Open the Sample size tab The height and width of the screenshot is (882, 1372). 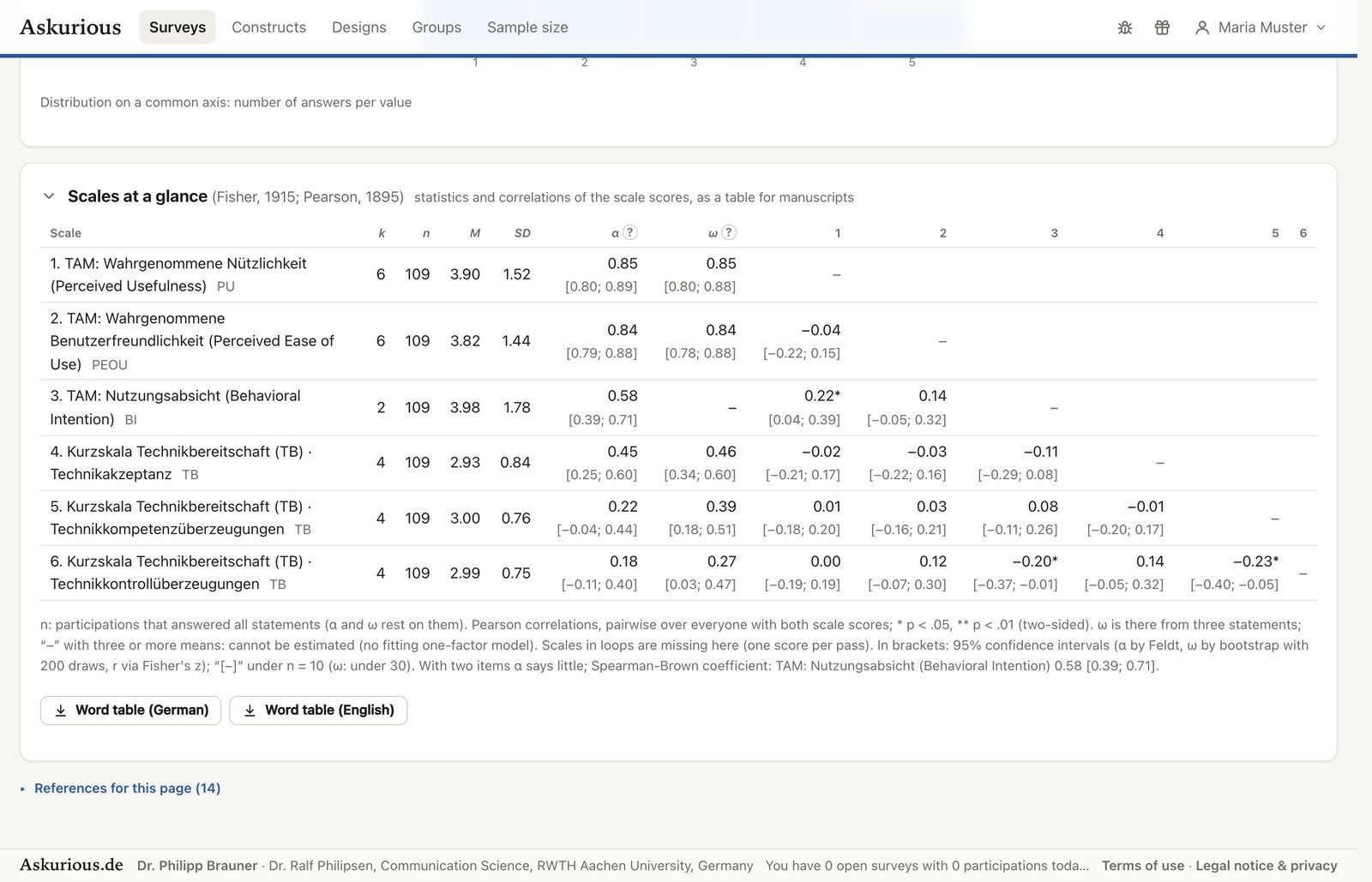(x=527, y=27)
